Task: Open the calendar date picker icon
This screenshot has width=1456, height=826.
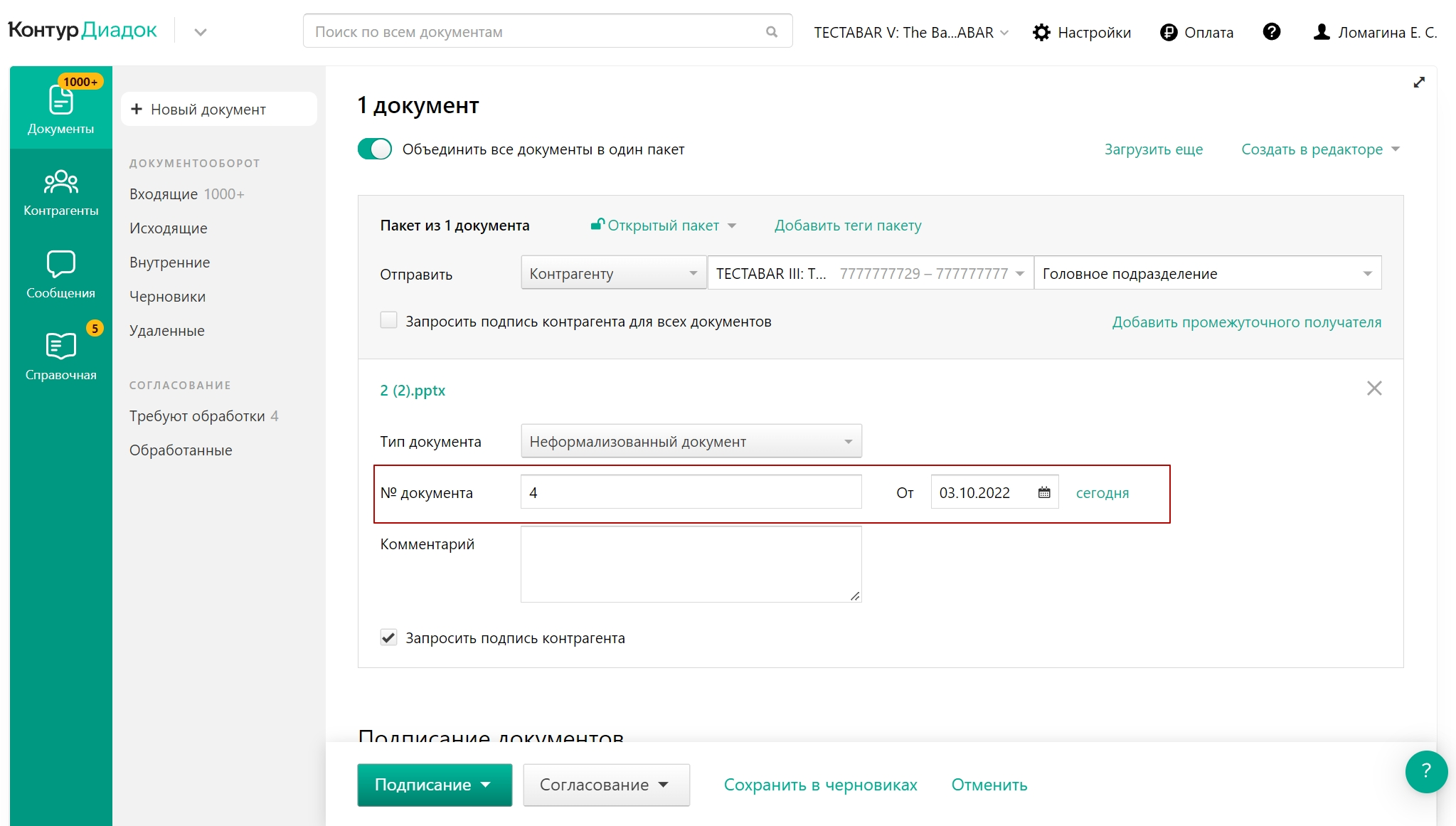Action: (x=1043, y=492)
